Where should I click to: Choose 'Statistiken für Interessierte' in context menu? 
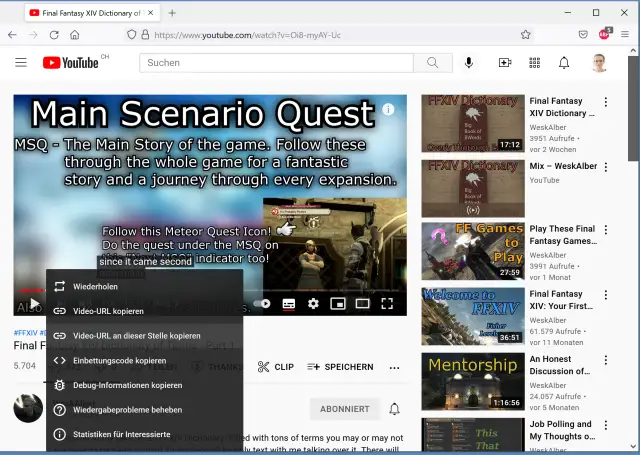click(121, 434)
